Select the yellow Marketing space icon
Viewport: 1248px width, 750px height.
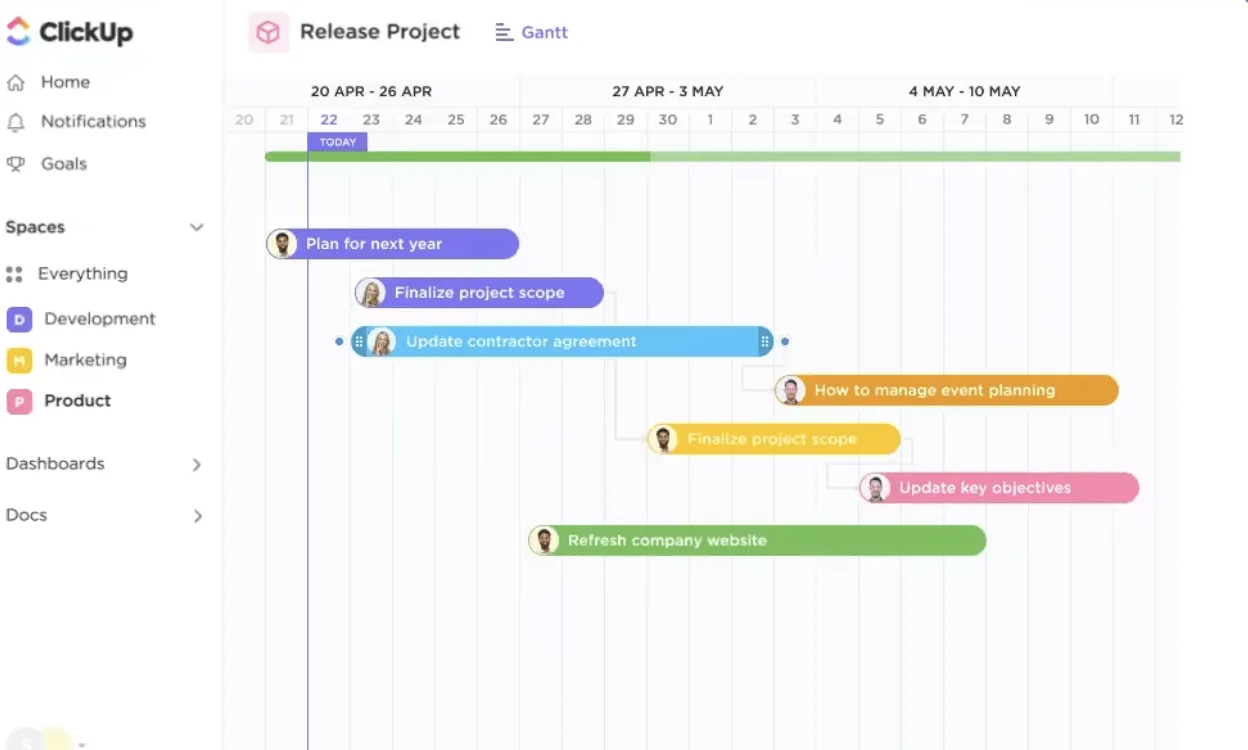pyautogui.click(x=19, y=360)
